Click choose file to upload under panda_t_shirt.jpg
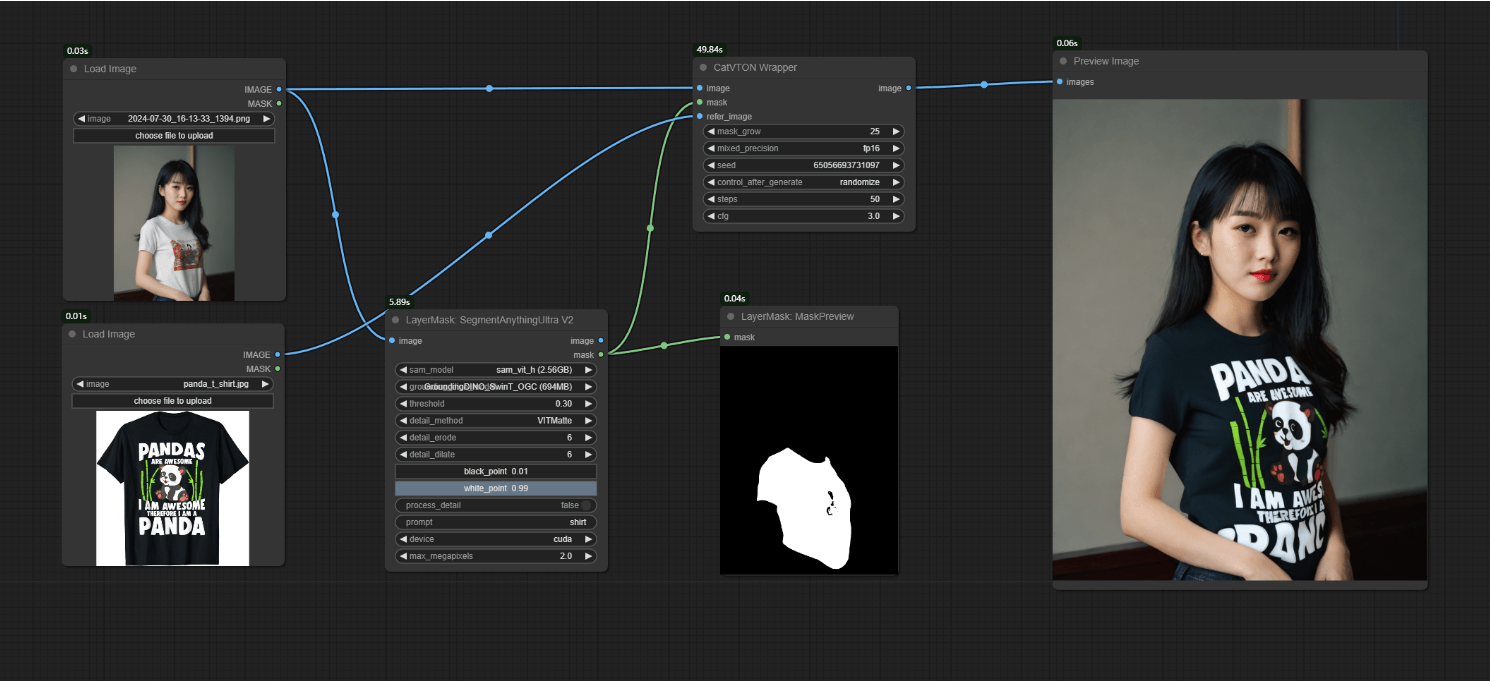 173,401
